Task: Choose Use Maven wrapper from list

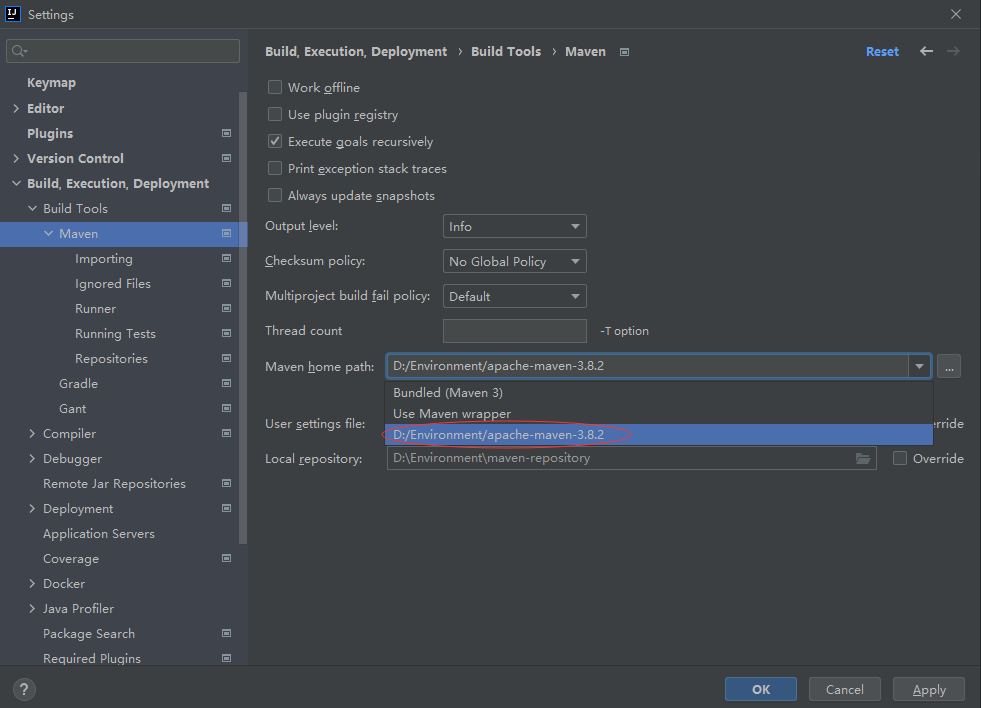Action: tap(452, 414)
